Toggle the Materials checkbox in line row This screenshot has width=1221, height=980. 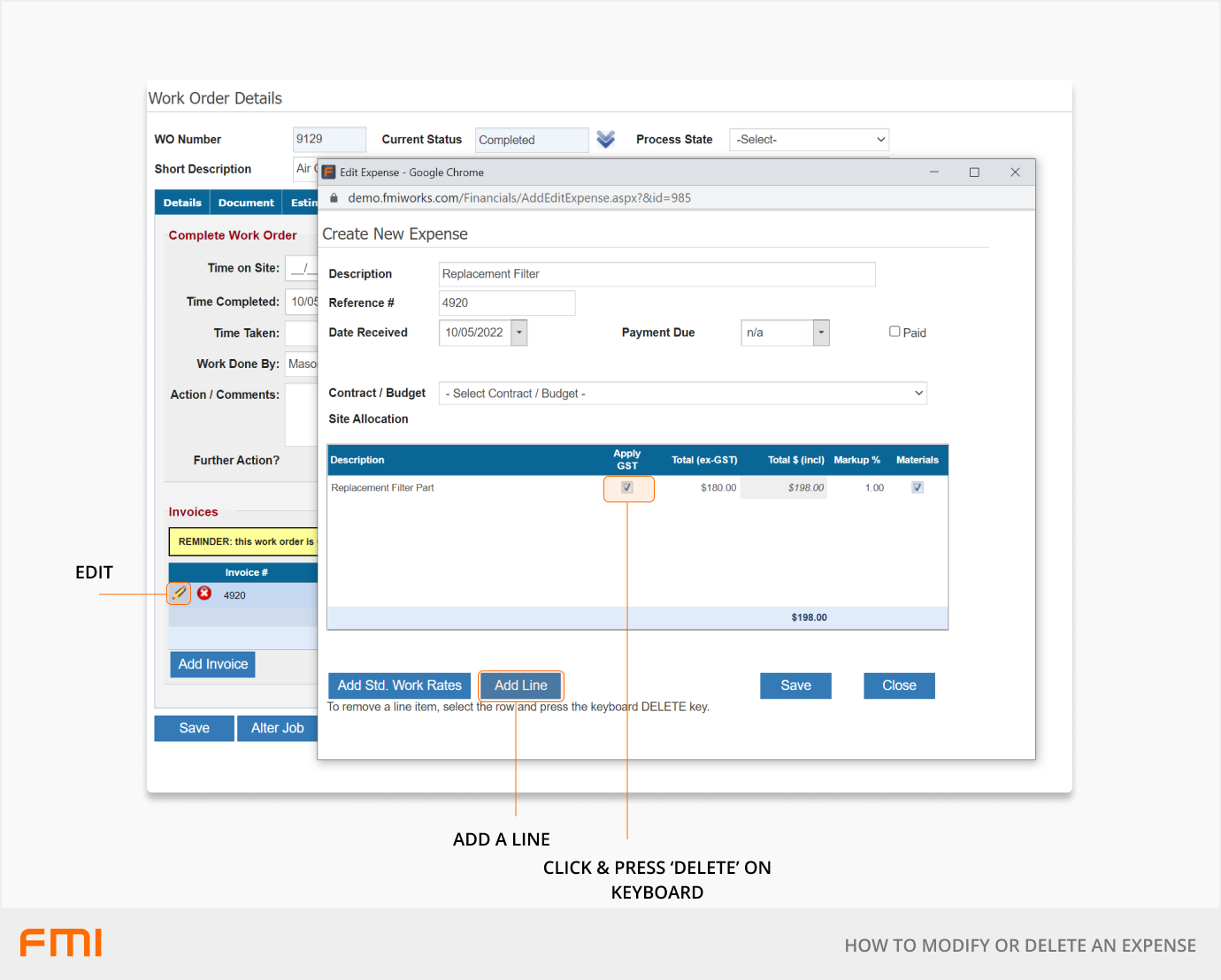click(x=918, y=487)
